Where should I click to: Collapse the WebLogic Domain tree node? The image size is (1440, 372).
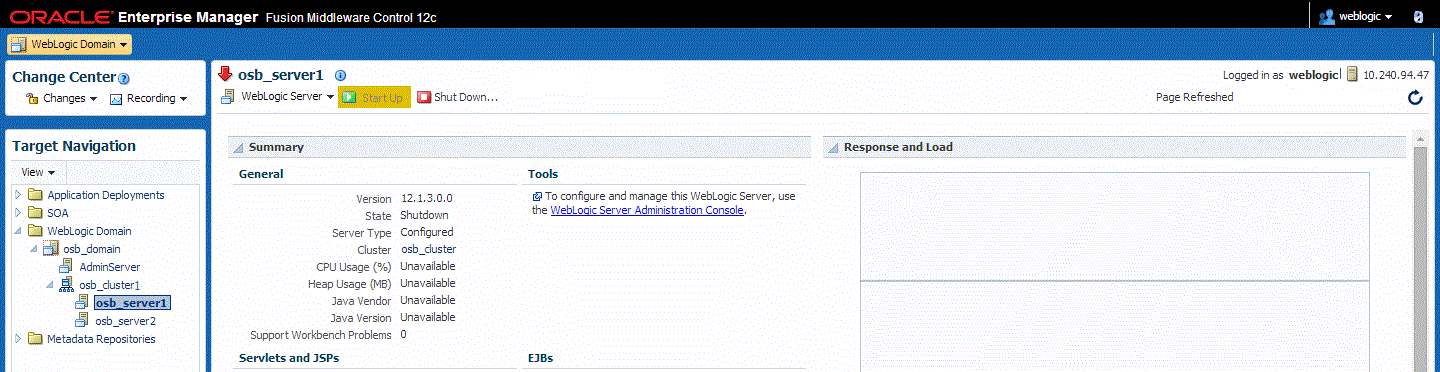pyautogui.click(x=18, y=231)
